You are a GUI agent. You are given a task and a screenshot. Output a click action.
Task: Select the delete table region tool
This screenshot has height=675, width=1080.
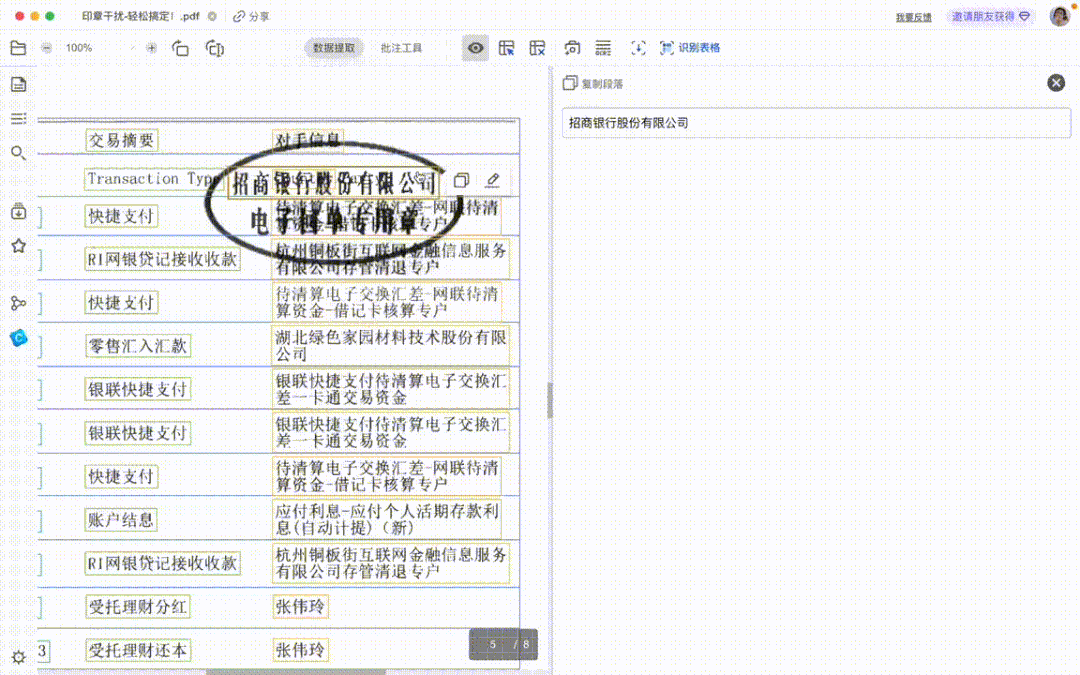tap(537, 47)
